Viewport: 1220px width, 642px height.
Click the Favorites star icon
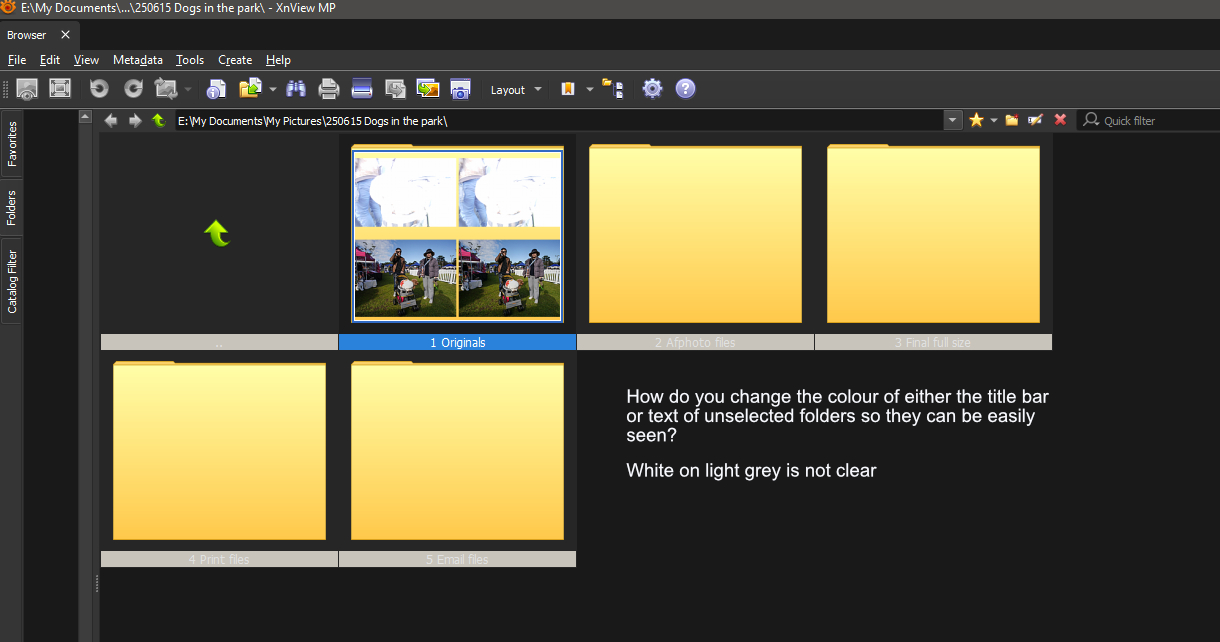(x=977, y=120)
